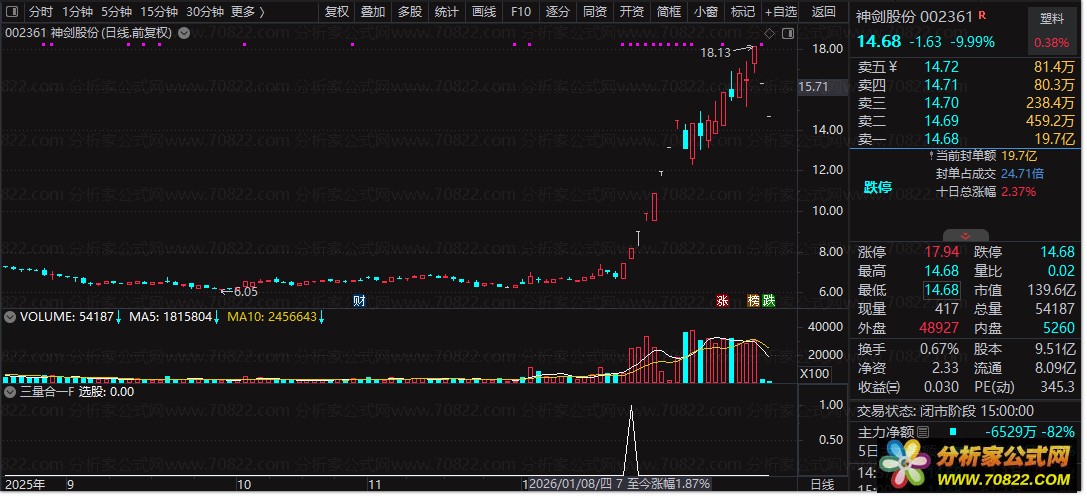Switch to the 5分钟 period tab

pyautogui.click(x=116, y=12)
